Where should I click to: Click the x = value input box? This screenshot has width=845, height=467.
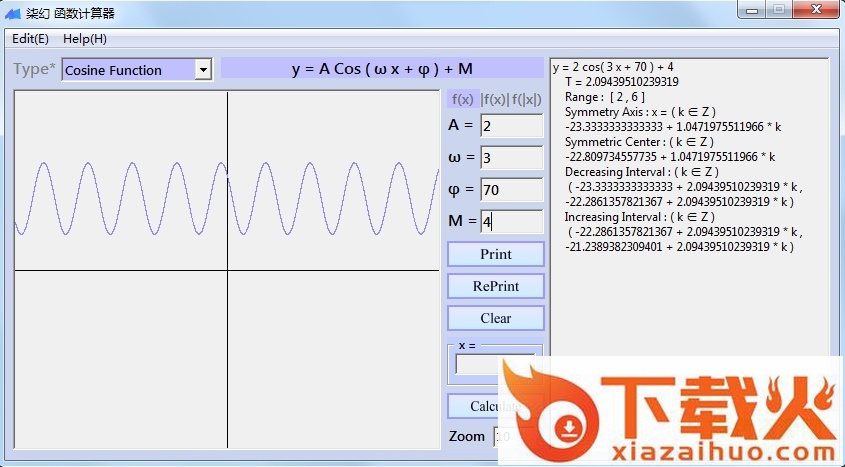(478, 365)
